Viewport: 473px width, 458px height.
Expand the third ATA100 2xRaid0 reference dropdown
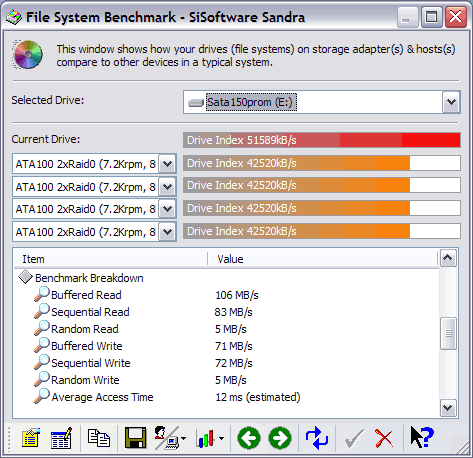167,209
